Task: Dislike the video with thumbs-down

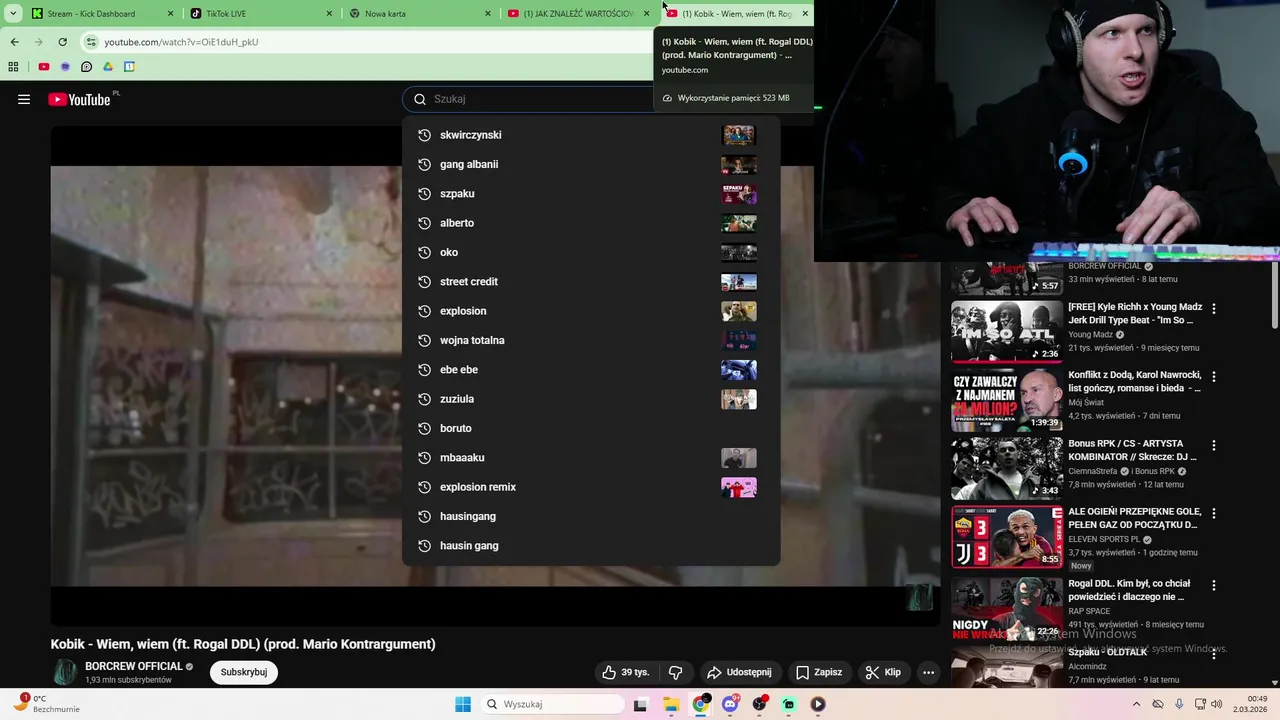Action: pos(675,672)
